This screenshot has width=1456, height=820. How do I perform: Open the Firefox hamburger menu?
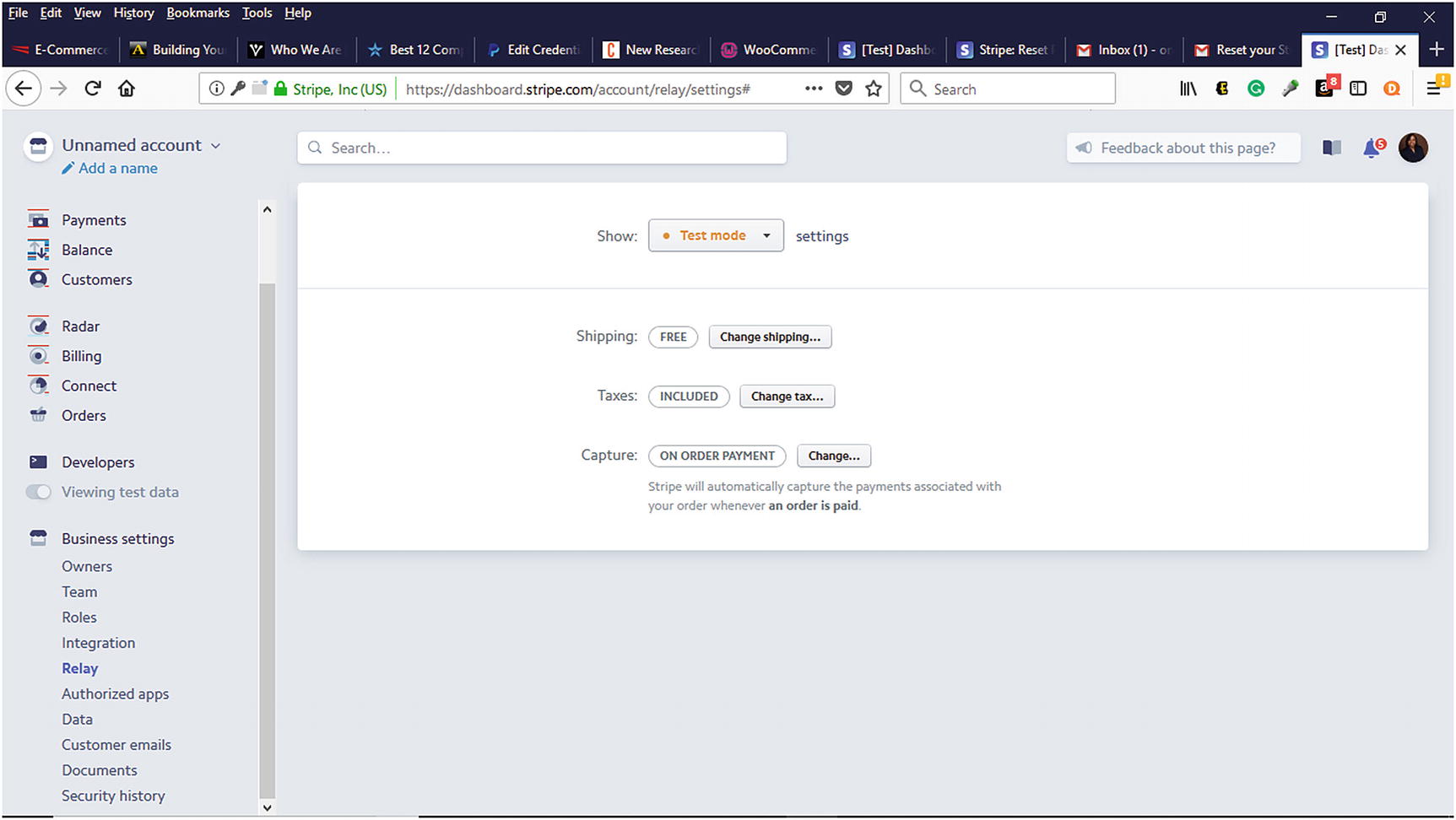tap(1434, 89)
